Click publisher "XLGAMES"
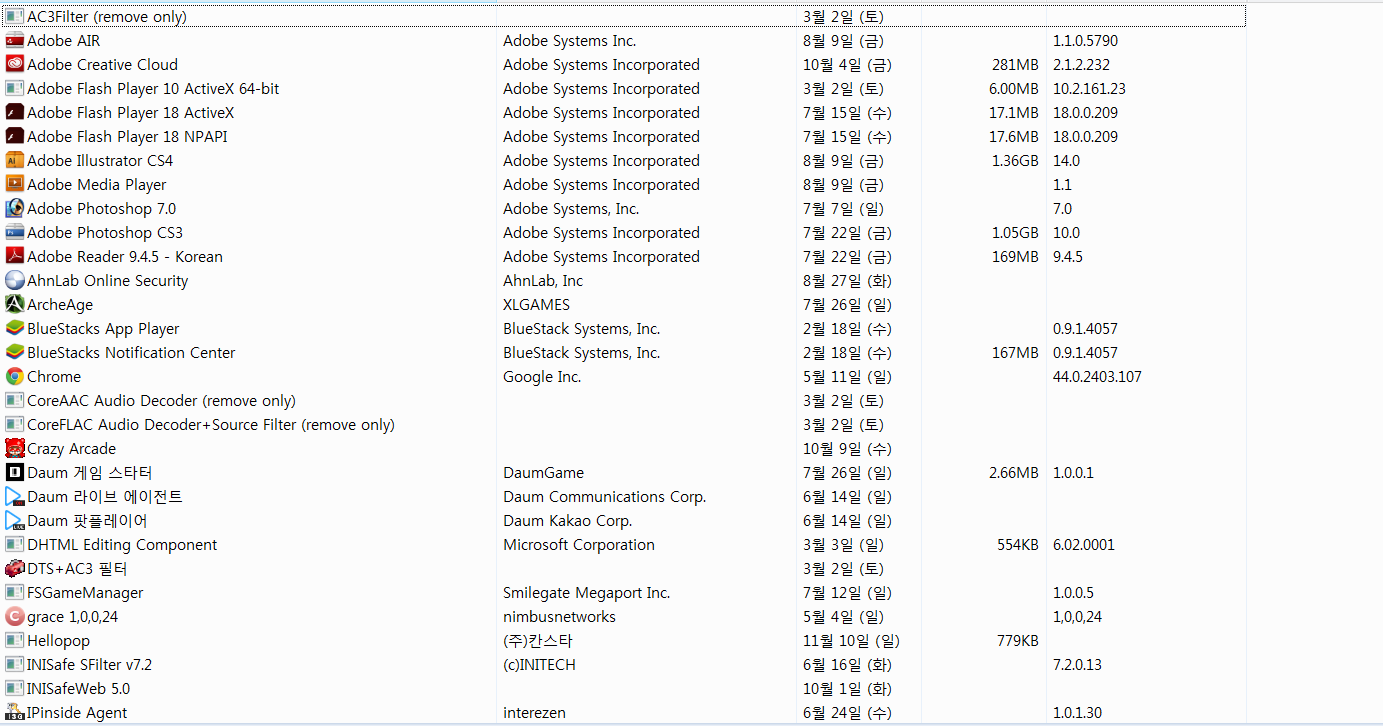 click(x=536, y=305)
